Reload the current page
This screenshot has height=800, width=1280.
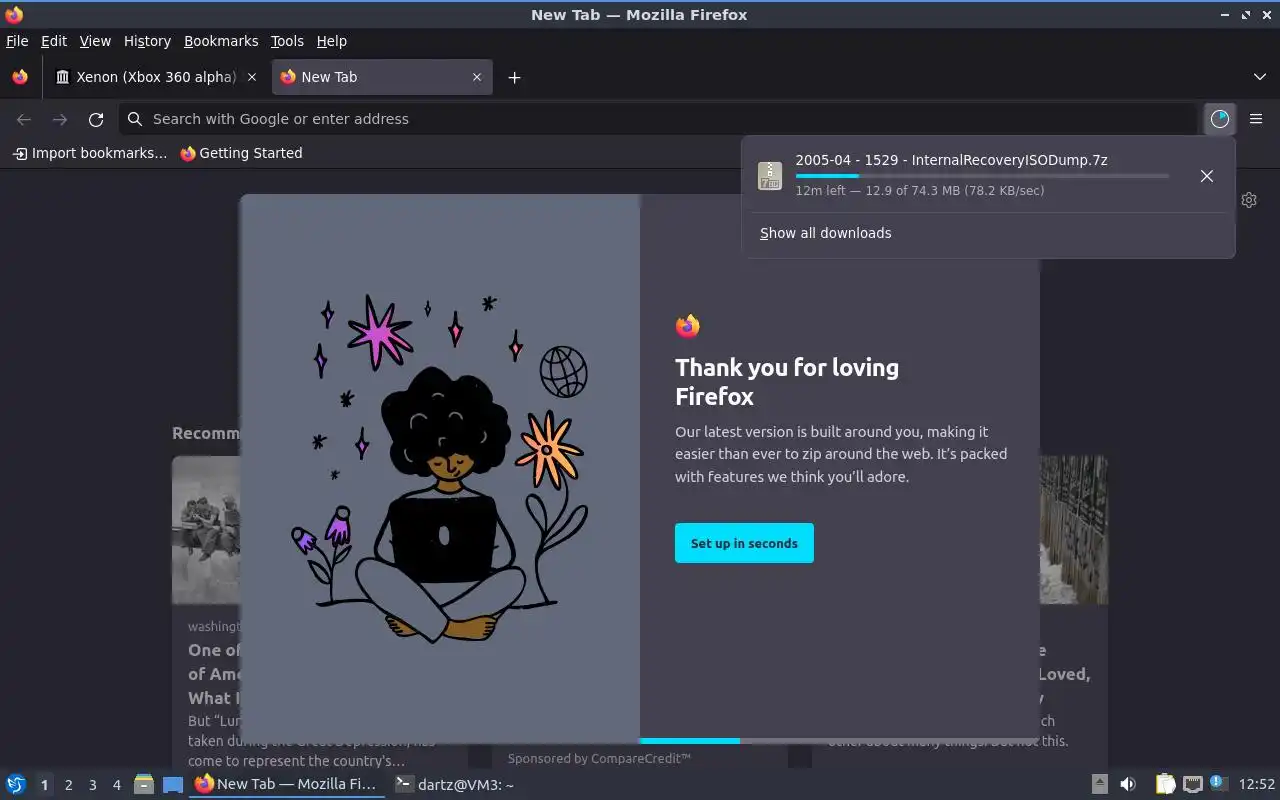click(96, 119)
